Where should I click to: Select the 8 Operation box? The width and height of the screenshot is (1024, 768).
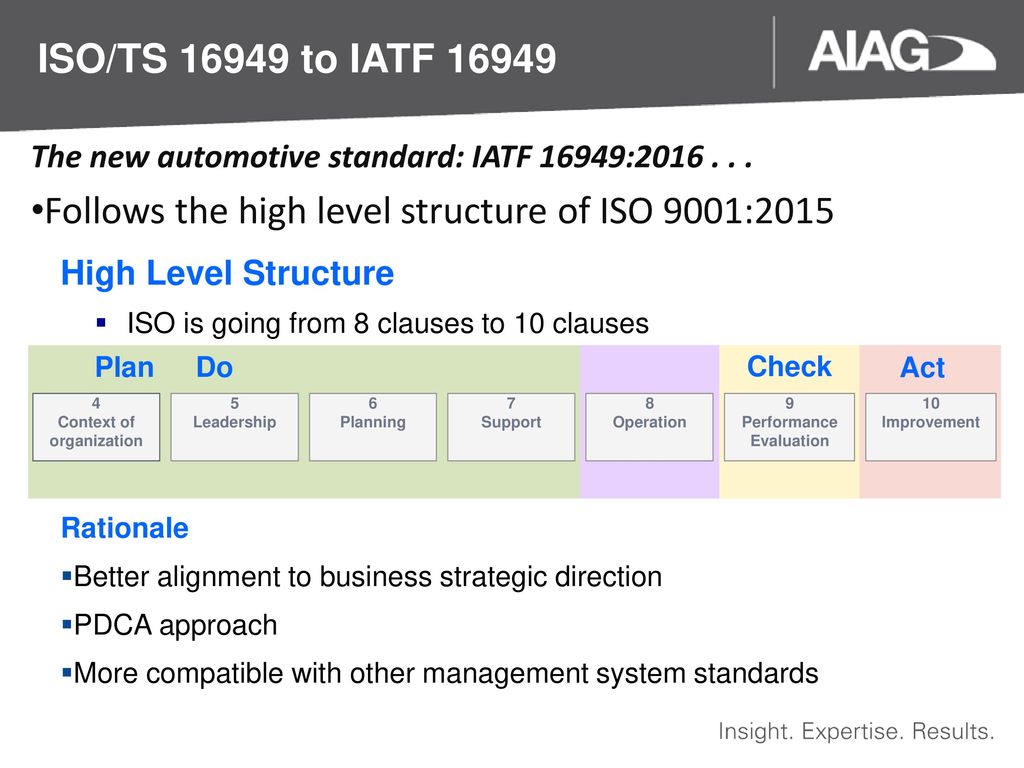tap(649, 427)
